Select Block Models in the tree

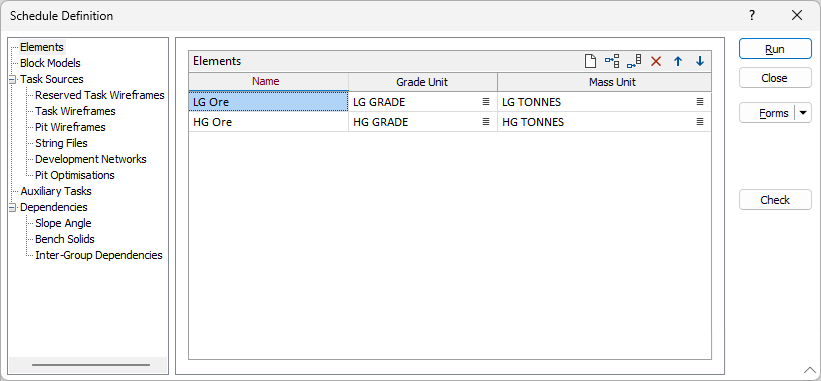50,63
